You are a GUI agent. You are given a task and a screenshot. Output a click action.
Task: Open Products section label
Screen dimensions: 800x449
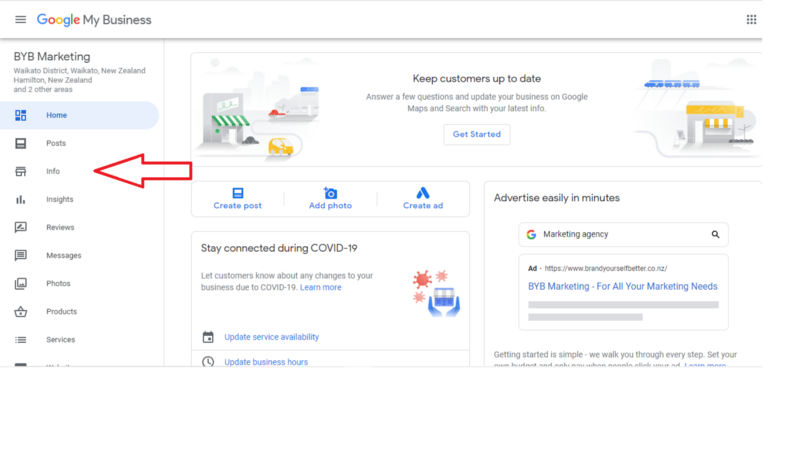click(62, 312)
